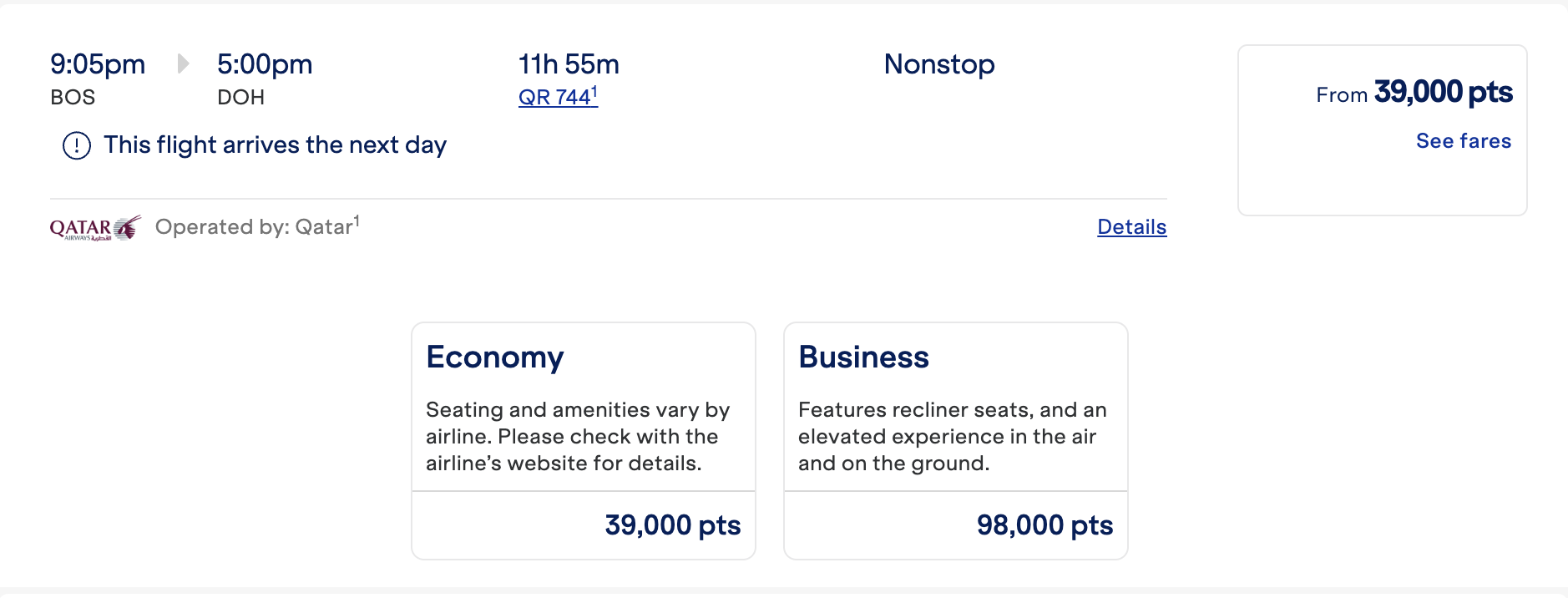Click the next-day arrival info icon
The width and height of the screenshot is (1568, 598).
point(77,145)
